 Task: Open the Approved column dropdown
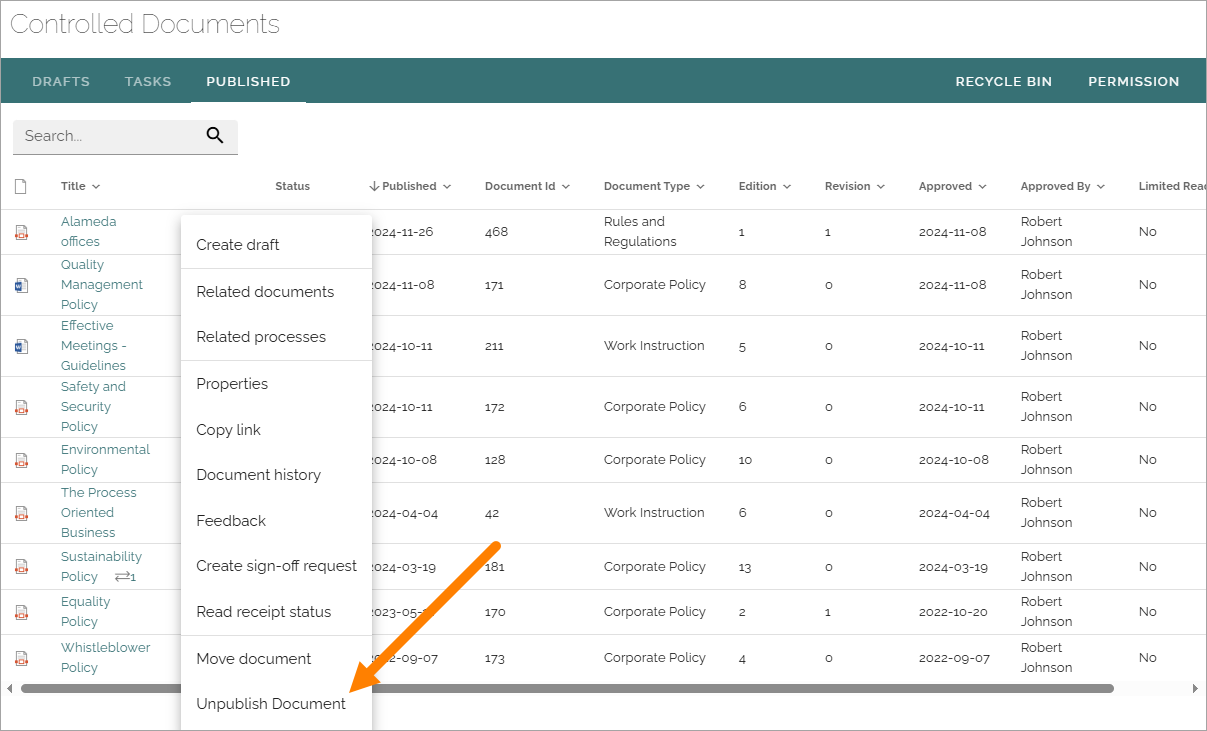click(982, 187)
